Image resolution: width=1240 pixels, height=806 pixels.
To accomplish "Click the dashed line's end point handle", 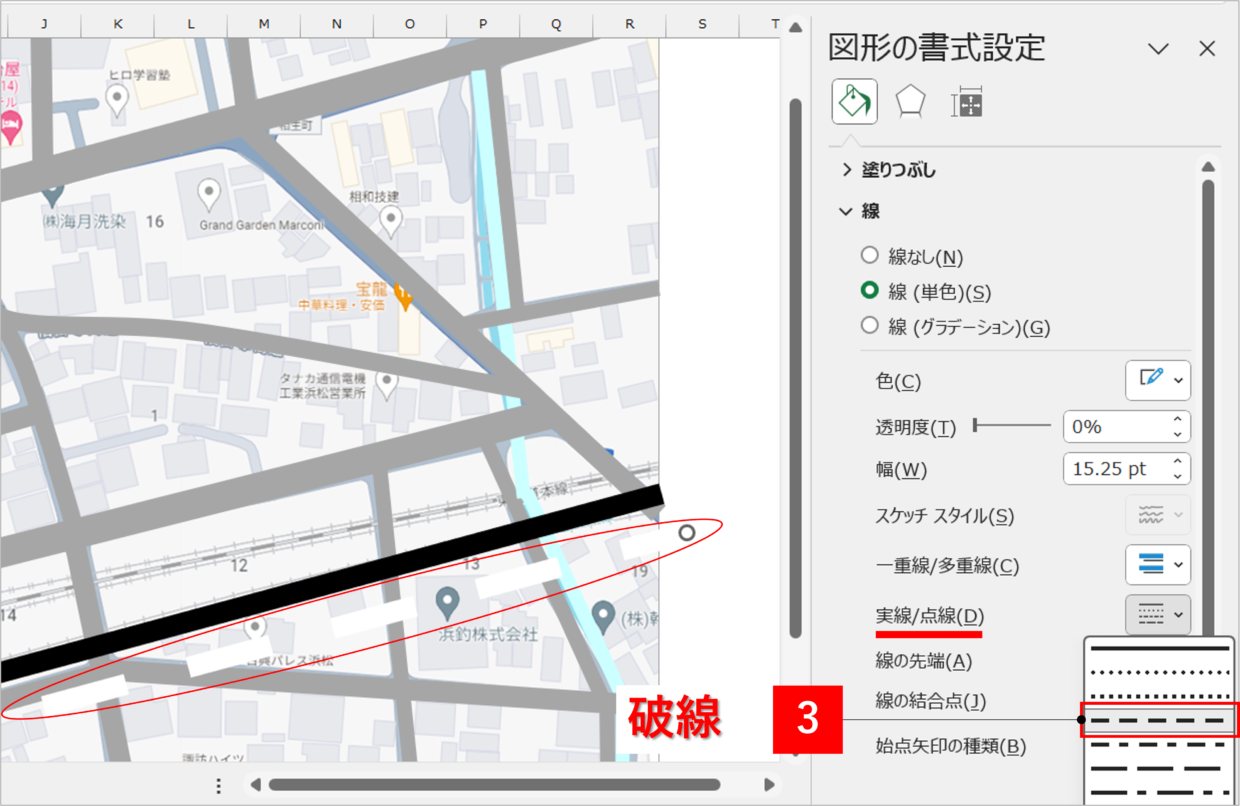I will [x=687, y=533].
